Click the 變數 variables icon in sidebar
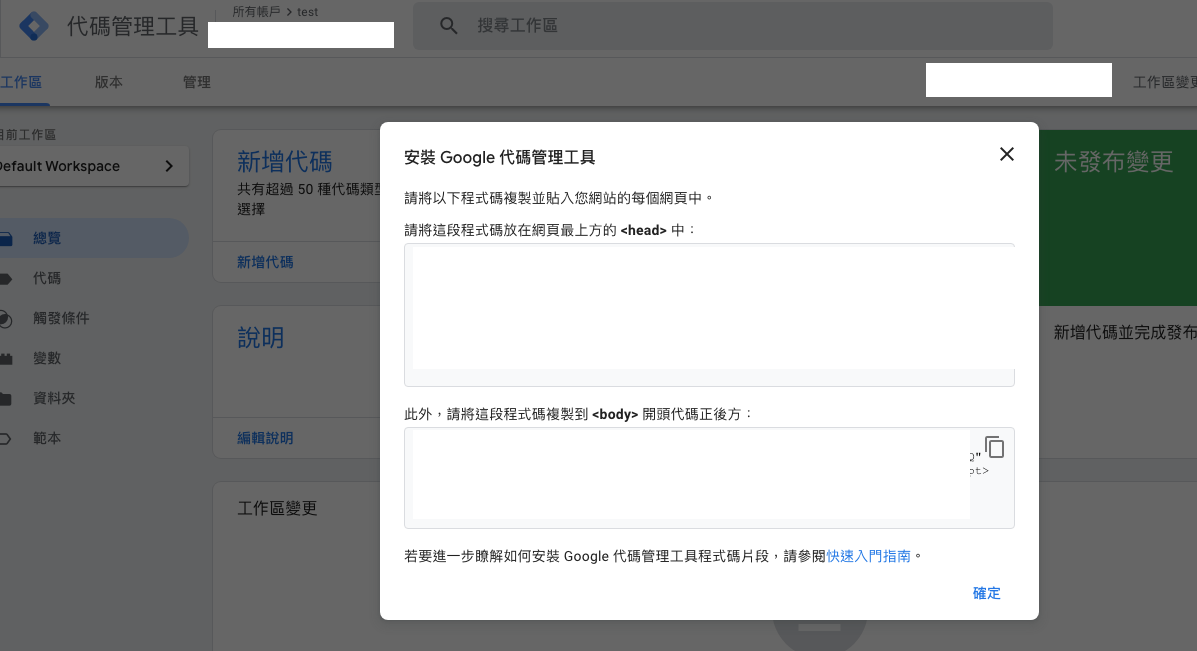1197x651 pixels. click(6, 359)
